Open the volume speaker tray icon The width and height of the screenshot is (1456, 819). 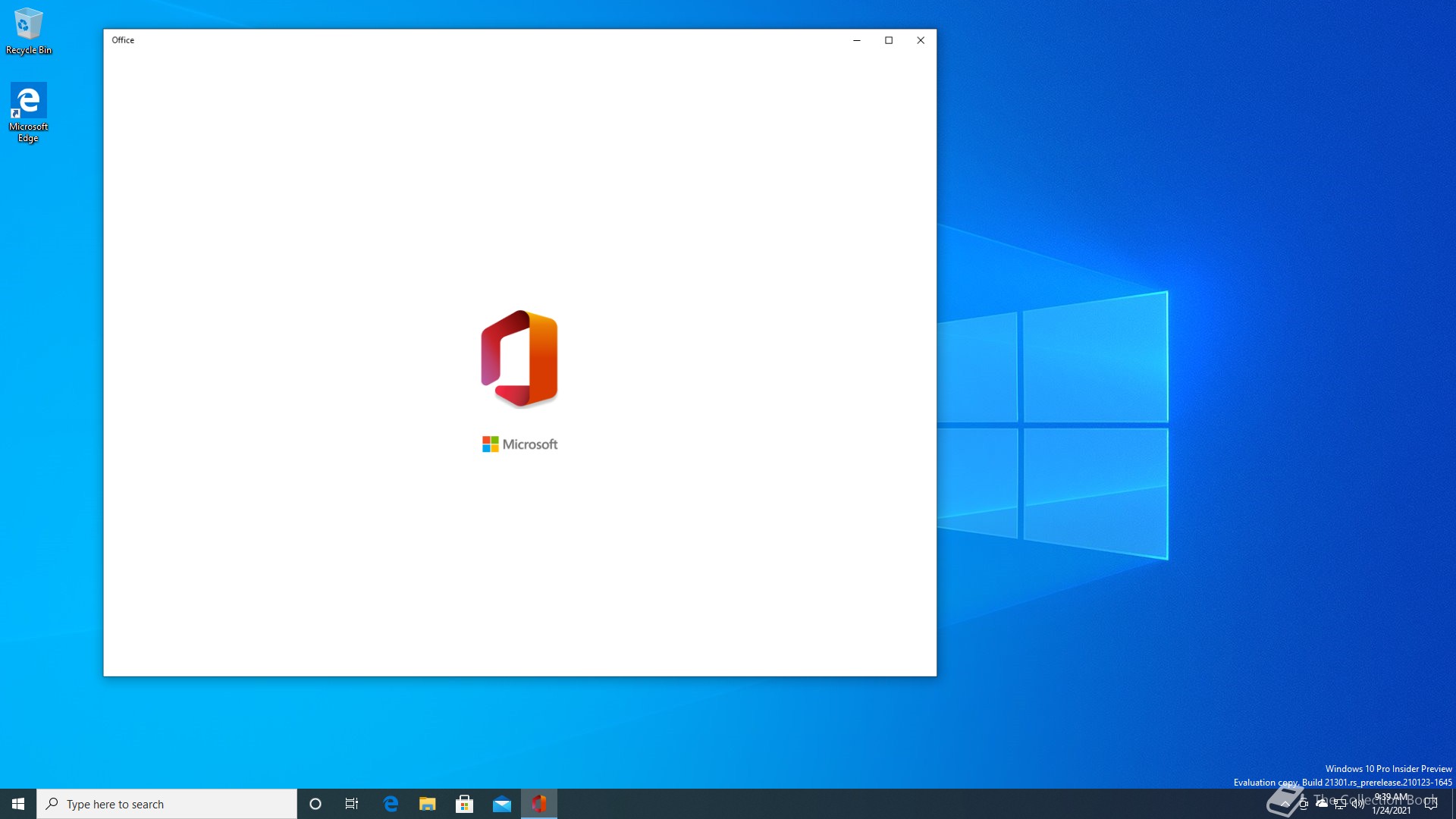[1358, 804]
